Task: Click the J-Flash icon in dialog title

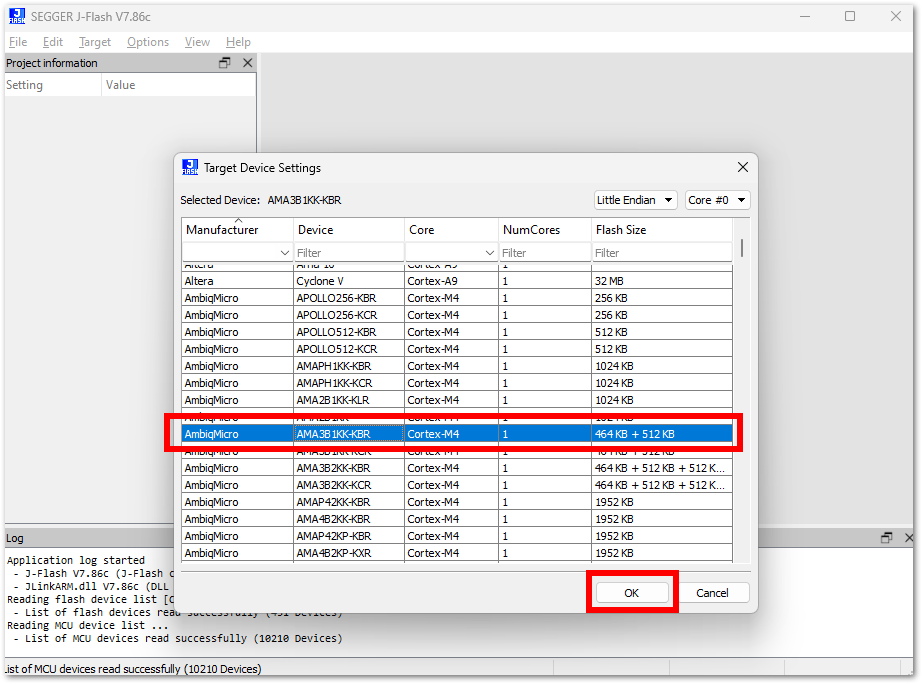Action: pyautogui.click(x=190, y=168)
